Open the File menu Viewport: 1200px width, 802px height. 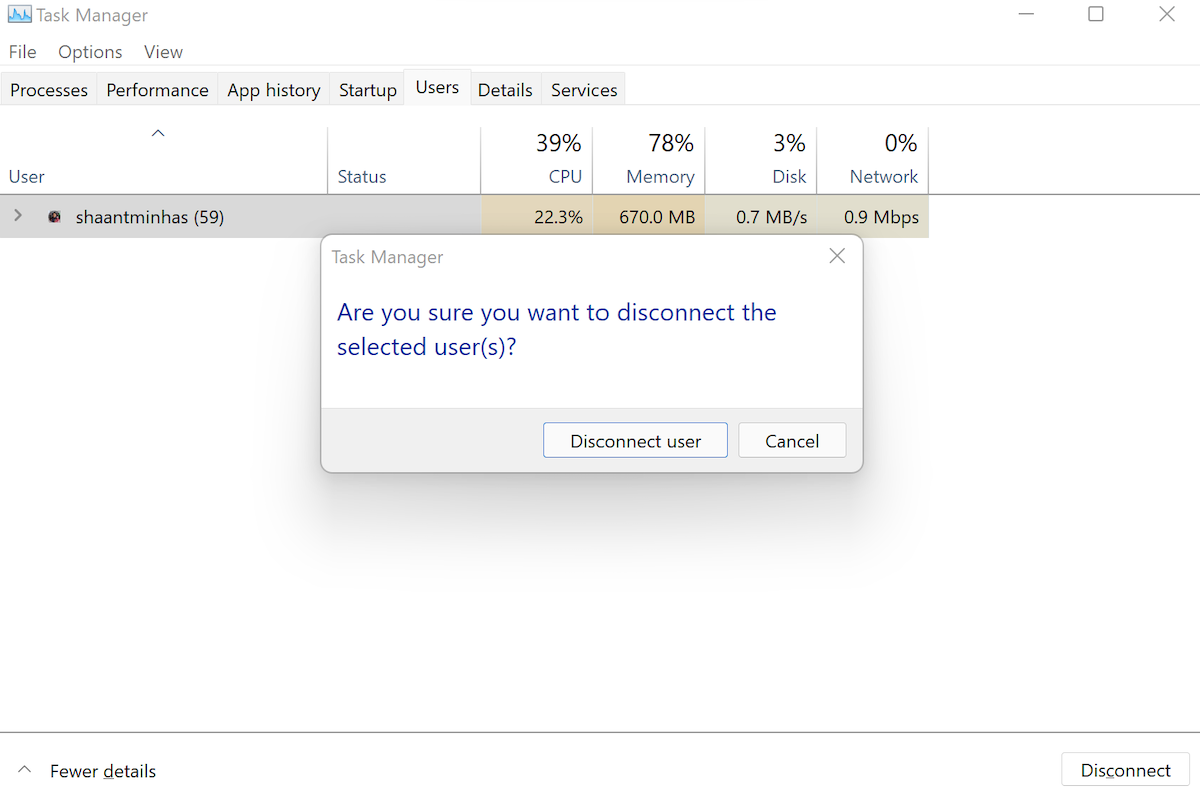[x=22, y=52]
